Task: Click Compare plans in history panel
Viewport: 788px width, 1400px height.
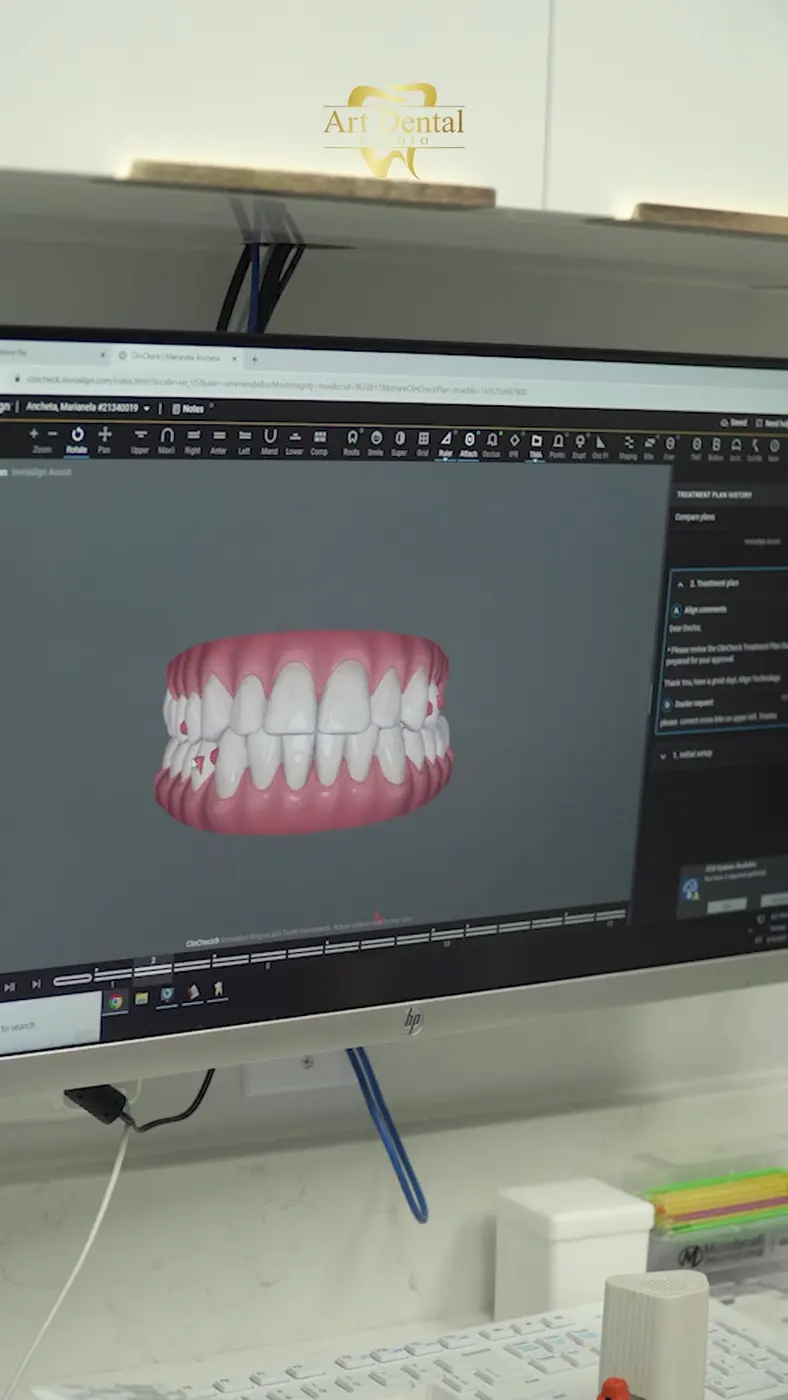Action: [695, 517]
